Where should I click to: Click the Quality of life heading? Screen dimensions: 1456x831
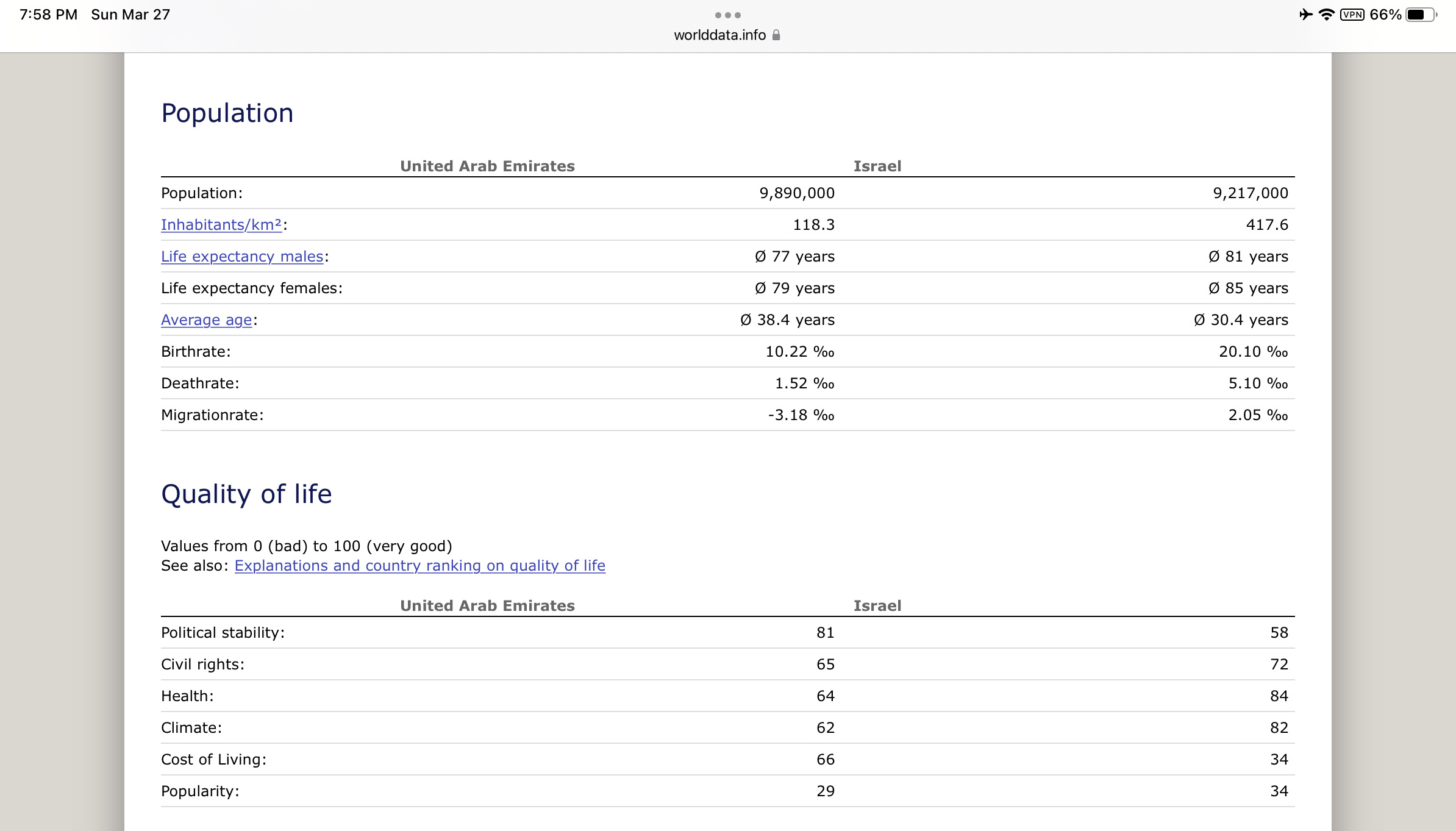coord(246,494)
